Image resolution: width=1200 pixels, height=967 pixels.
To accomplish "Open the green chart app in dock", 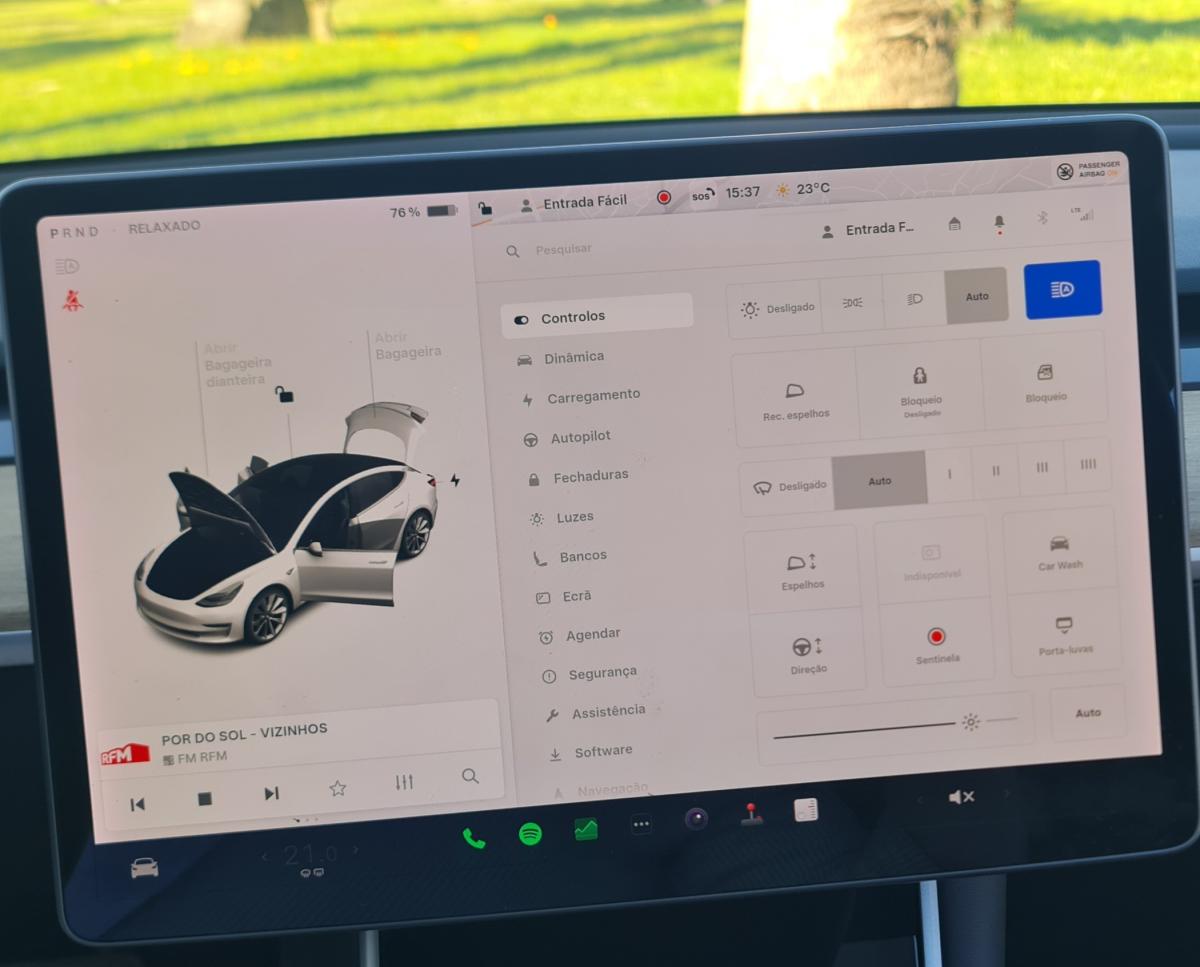I will pyautogui.click(x=586, y=830).
